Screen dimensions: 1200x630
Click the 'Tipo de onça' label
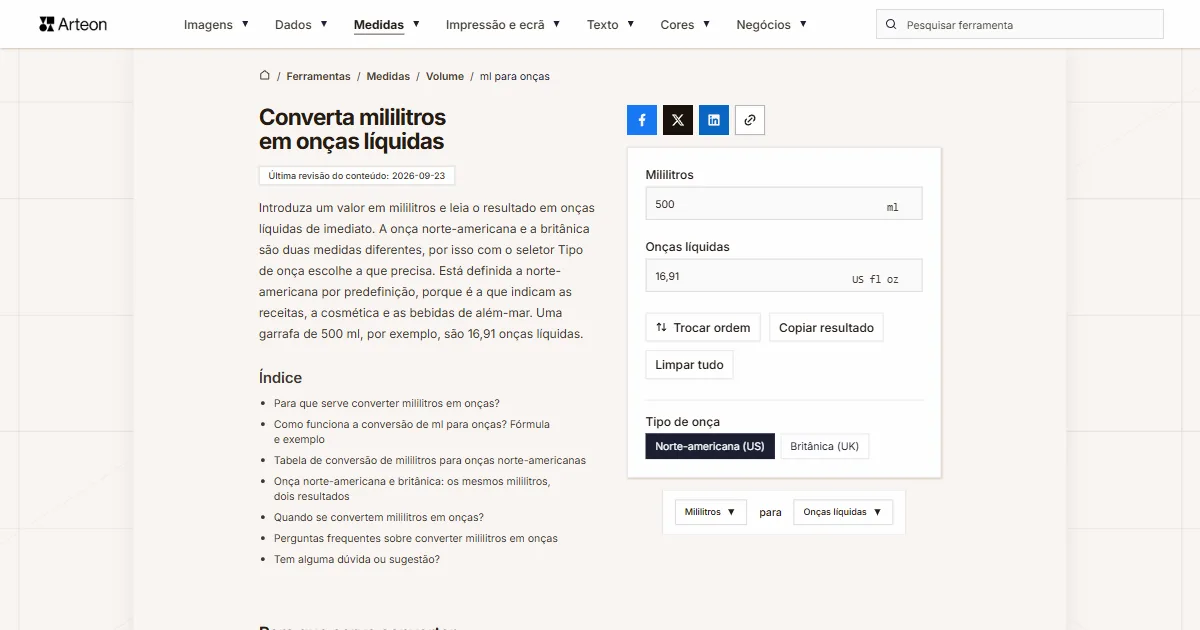(x=683, y=421)
